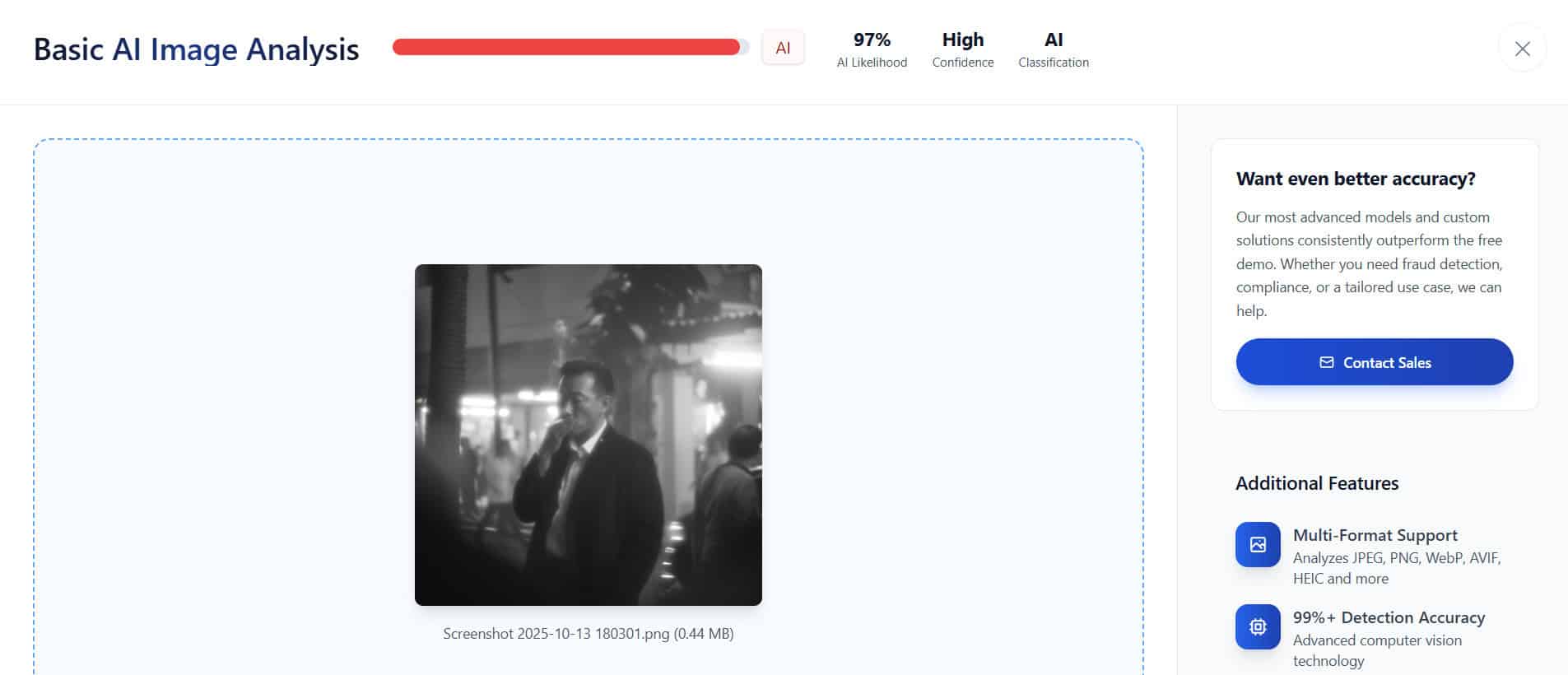Click the red AI likelihood progress bar
Viewport: 1568px width, 675px height.
coord(570,47)
